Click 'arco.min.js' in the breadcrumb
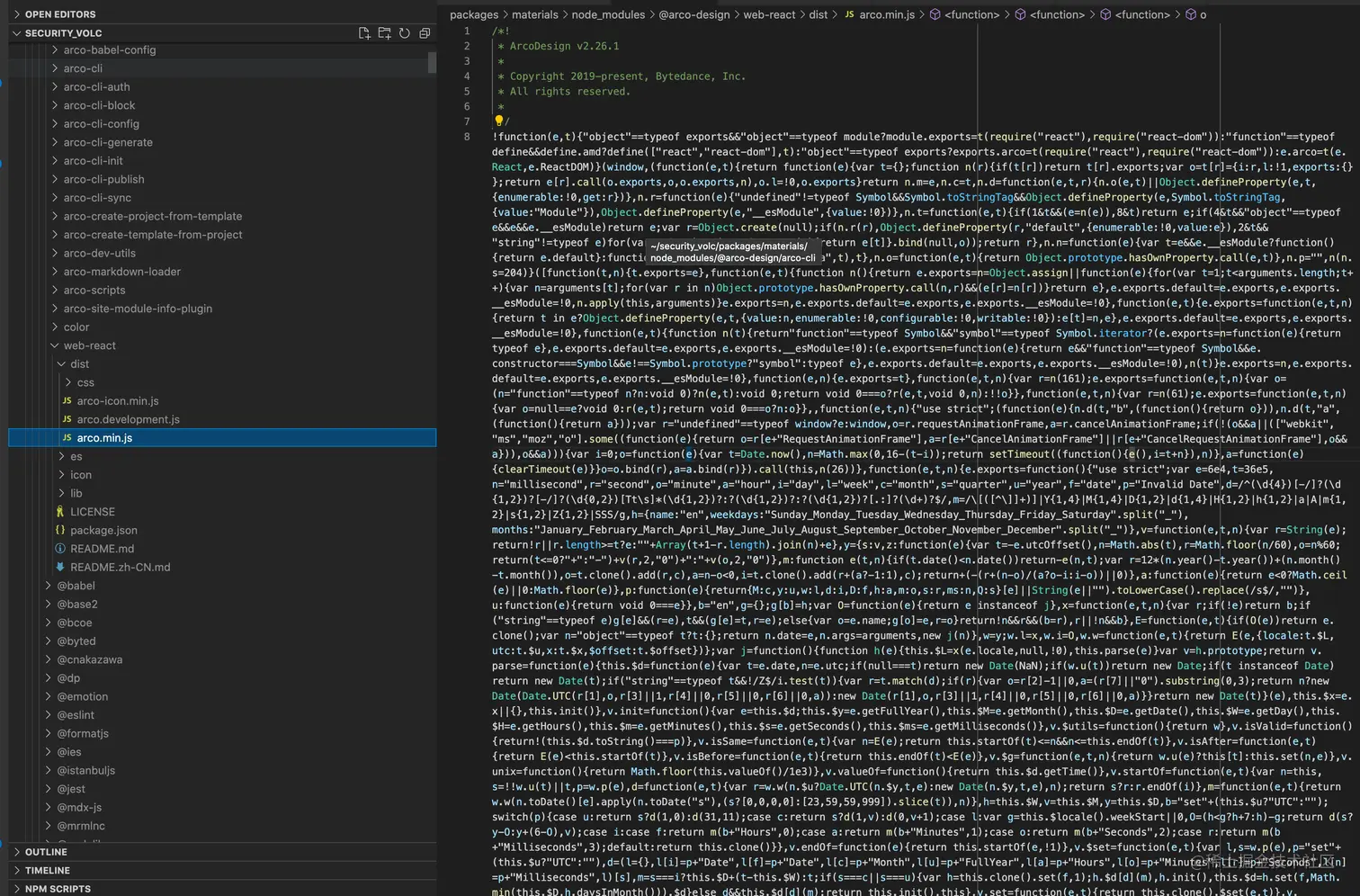This screenshot has width=1360, height=896. (x=887, y=14)
